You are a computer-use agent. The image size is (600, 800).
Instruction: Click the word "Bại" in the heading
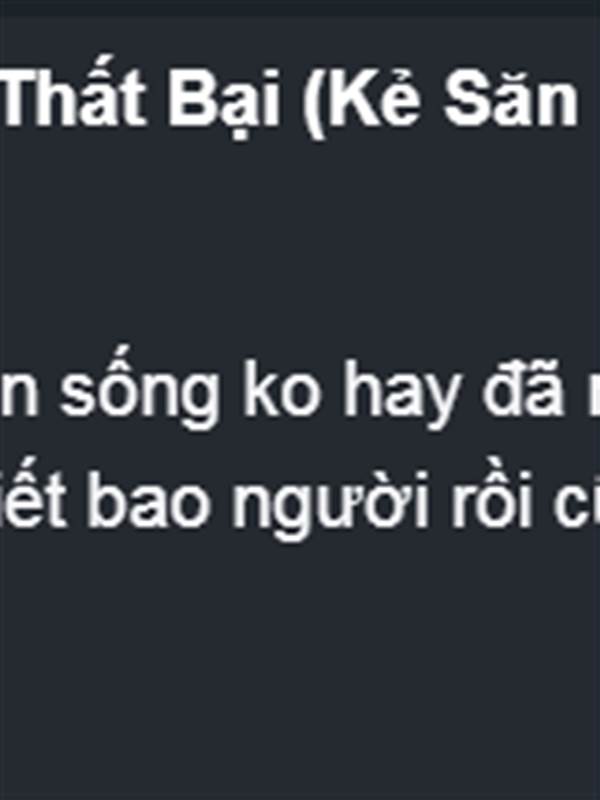pos(224,99)
